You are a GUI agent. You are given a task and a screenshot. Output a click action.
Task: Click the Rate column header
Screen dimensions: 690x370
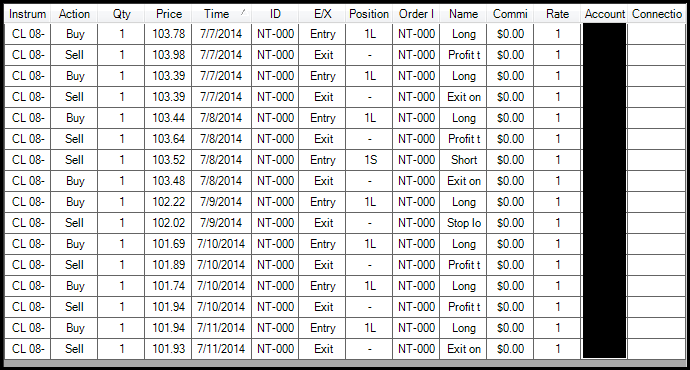click(557, 14)
